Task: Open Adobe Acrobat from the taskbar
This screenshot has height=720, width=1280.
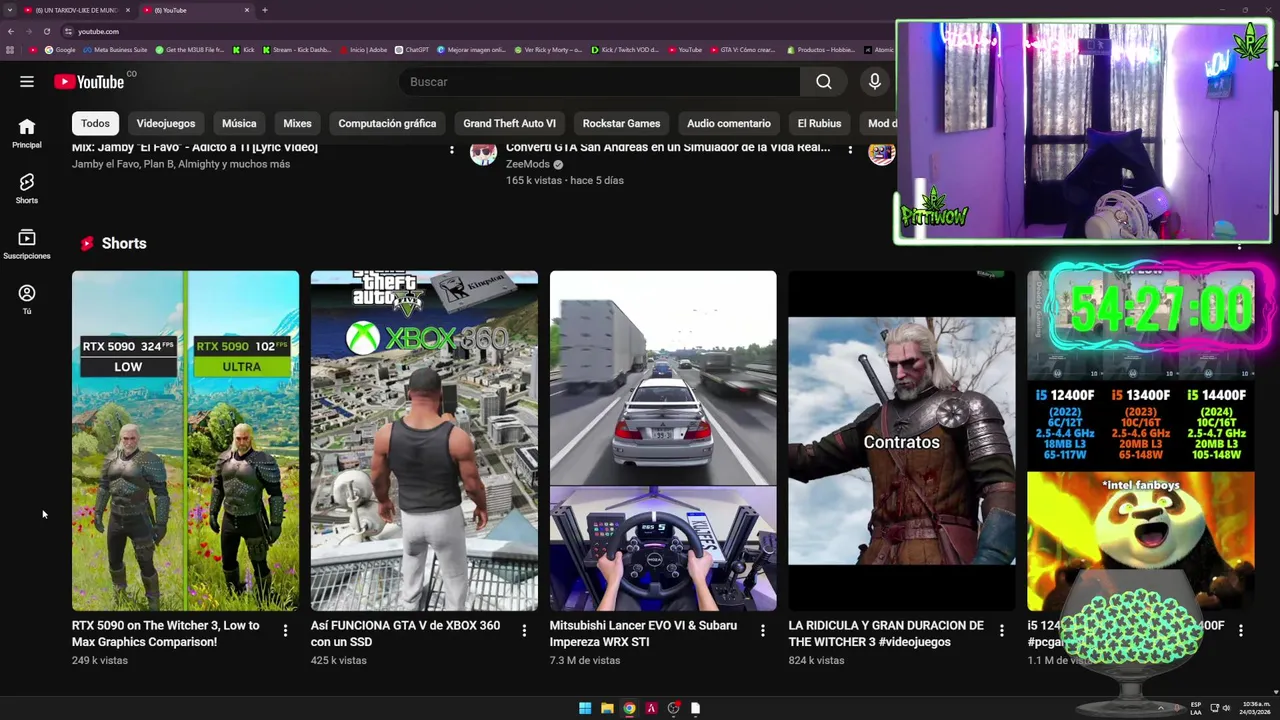Action: [651, 708]
